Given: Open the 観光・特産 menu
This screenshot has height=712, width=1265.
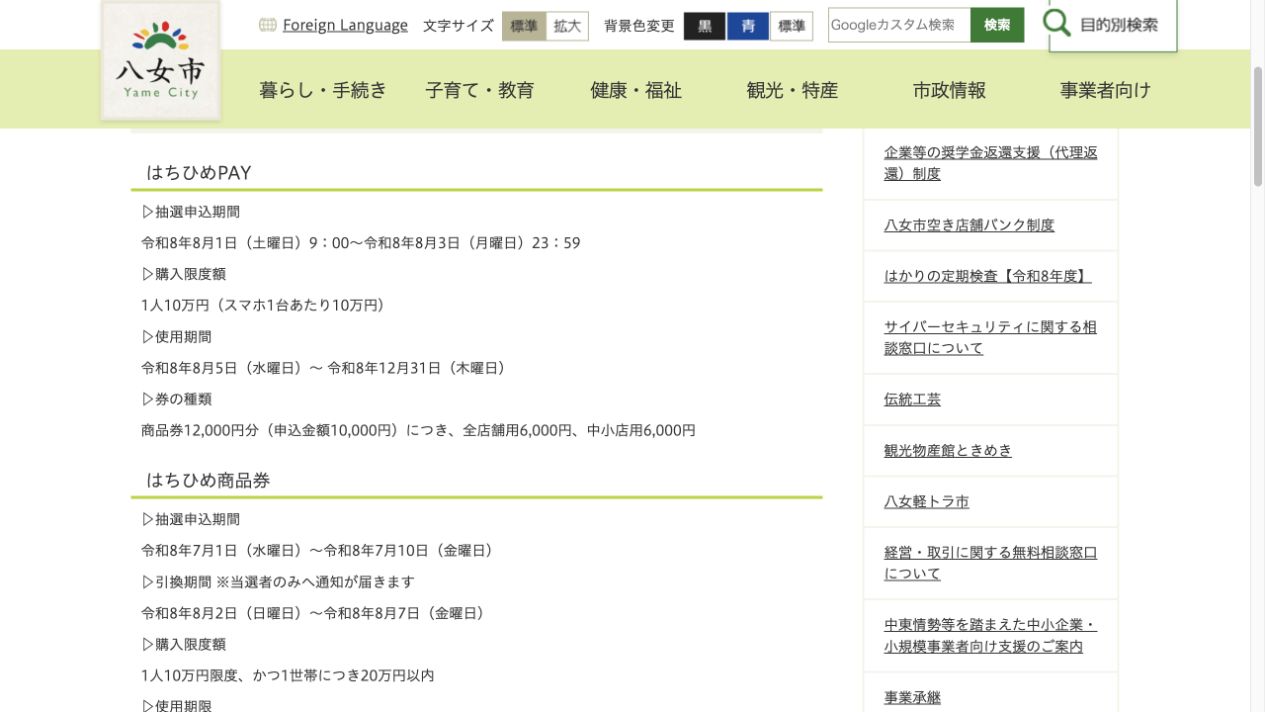Looking at the screenshot, I should pyautogui.click(x=792, y=90).
